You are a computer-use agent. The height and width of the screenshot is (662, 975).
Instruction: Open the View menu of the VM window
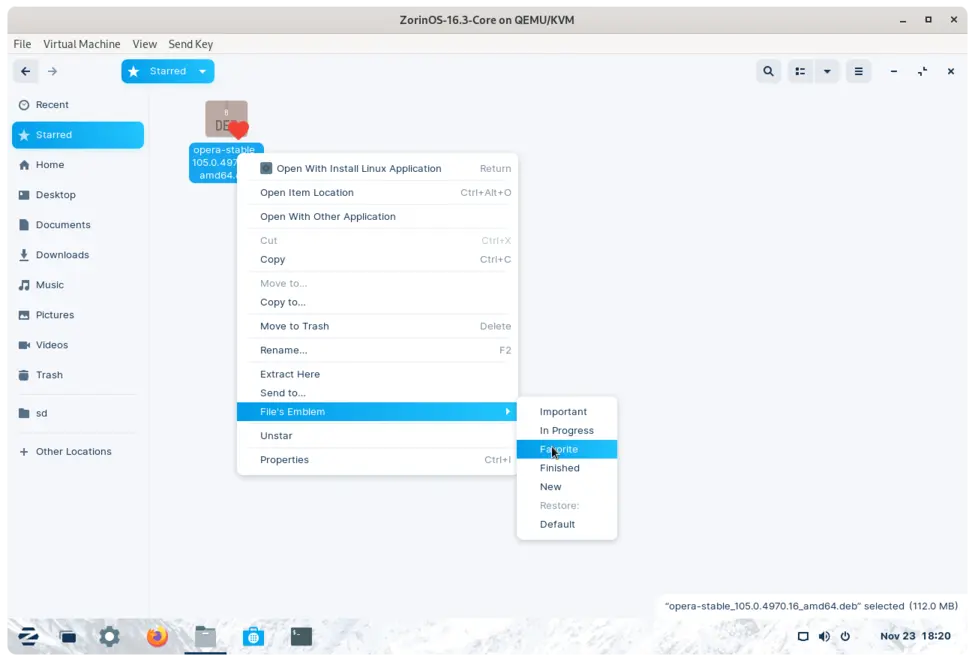pos(144,44)
